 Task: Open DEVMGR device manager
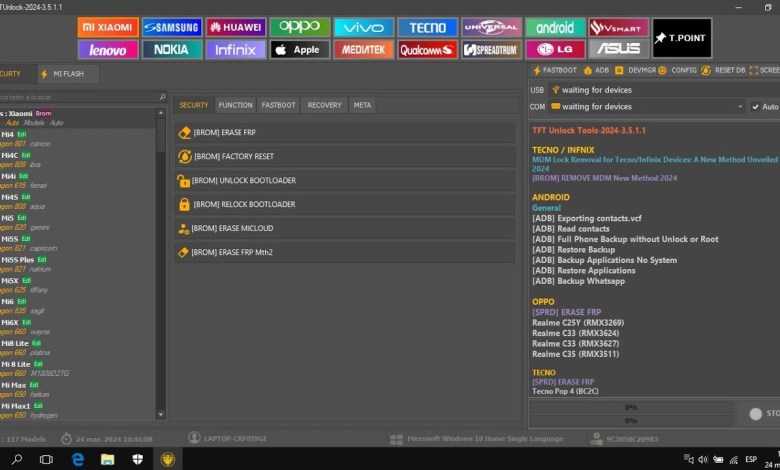635,70
